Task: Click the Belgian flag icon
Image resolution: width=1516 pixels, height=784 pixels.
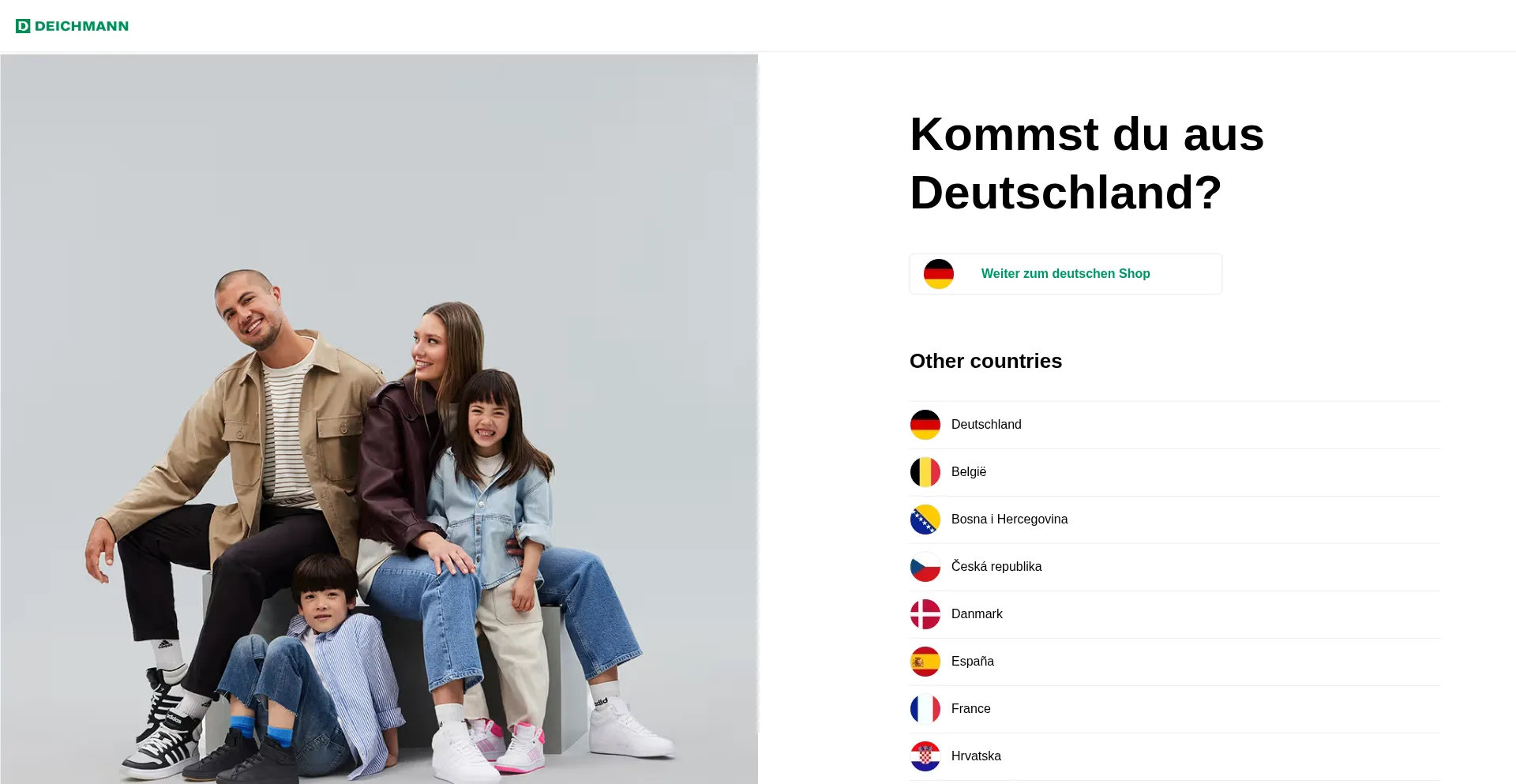Action: click(x=925, y=472)
